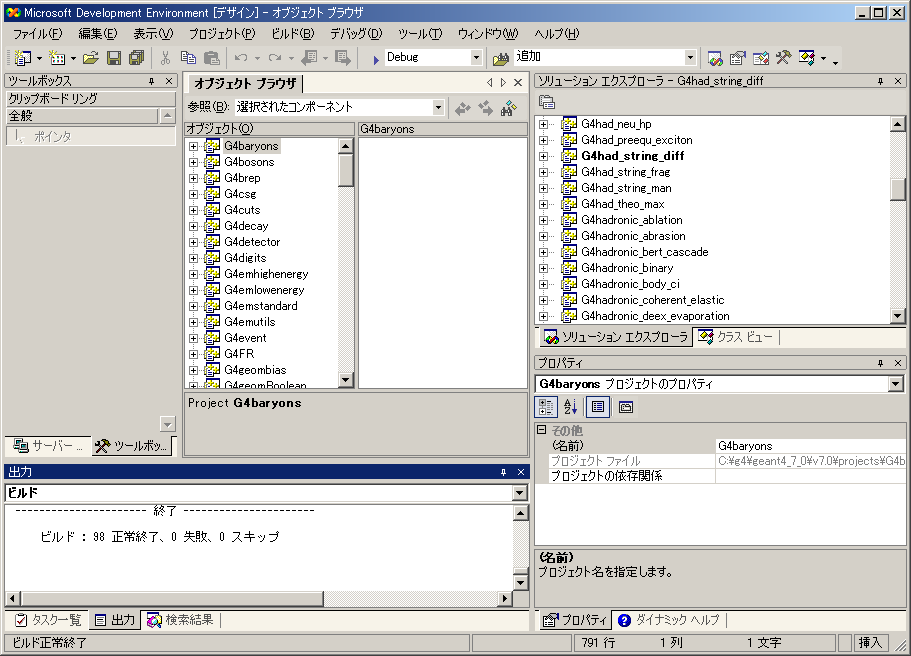Image resolution: width=911 pixels, height=656 pixels.
Task: Click the Categorized view icon in Properties
Action: point(546,407)
